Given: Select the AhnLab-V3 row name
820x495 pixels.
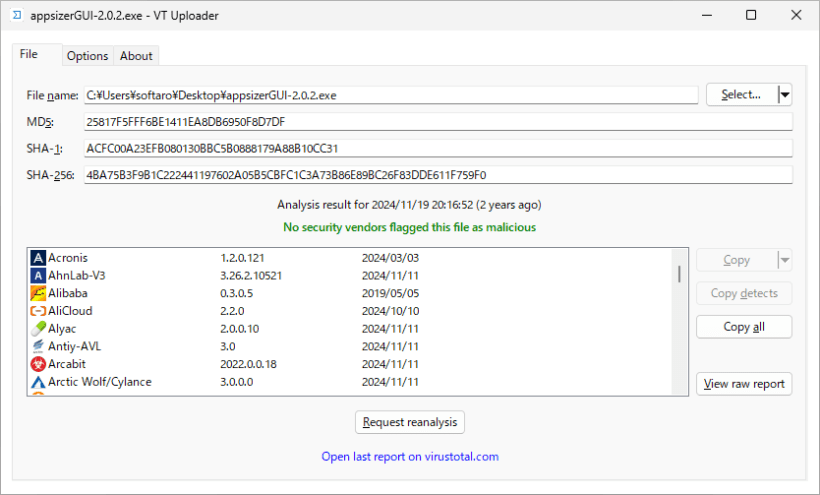Looking at the screenshot, I should (x=77, y=275).
